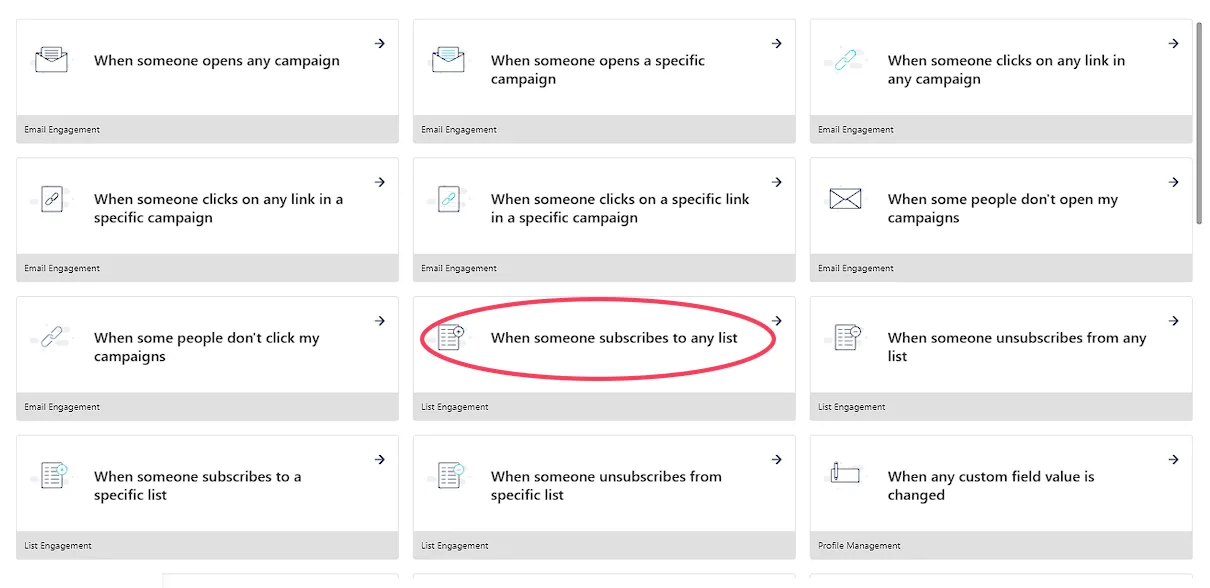Screen dimensions: 1210x588
Task: Click the list-plus icon for 'subscribes to any list'
Action: click(451, 337)
